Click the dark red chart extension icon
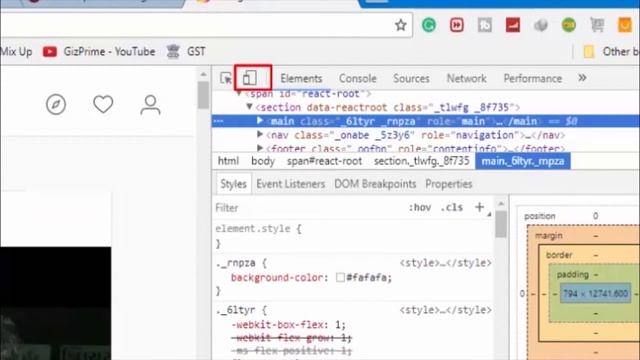Image resolution: width=640 pixels, height=360 pixels. click(x=513, y=25)
